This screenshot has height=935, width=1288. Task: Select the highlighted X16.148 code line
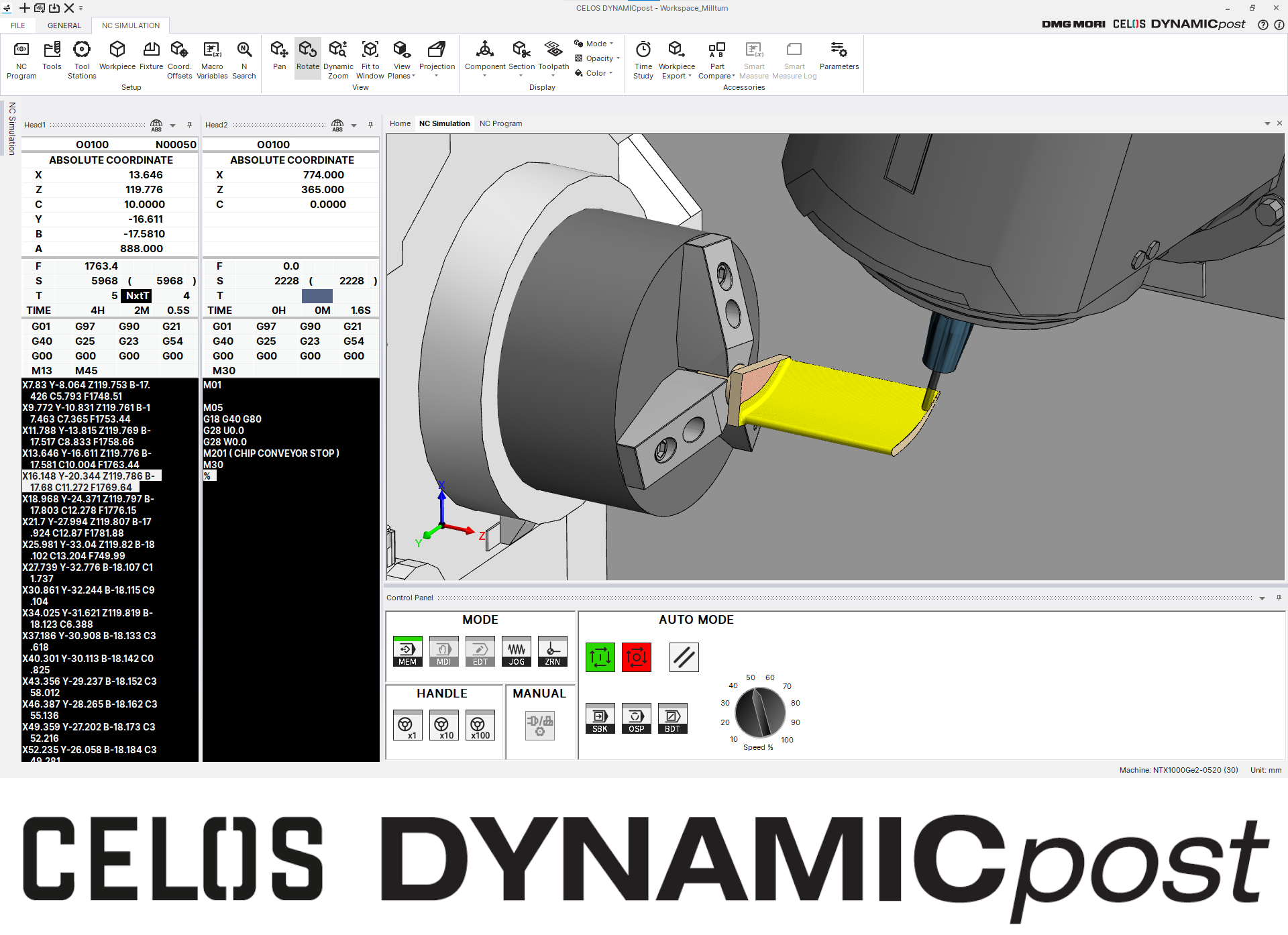click(91, 482)
